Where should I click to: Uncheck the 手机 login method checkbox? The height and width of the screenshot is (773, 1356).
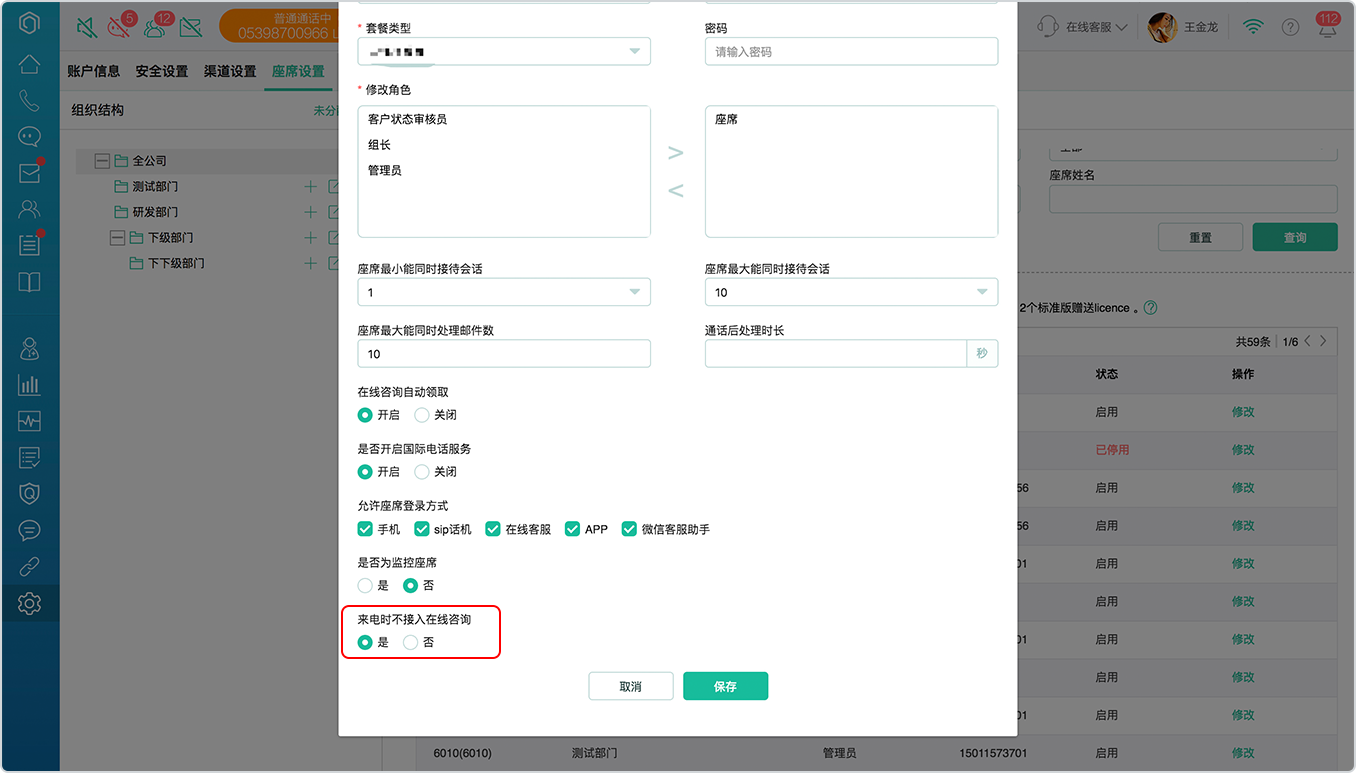[365, 529]
